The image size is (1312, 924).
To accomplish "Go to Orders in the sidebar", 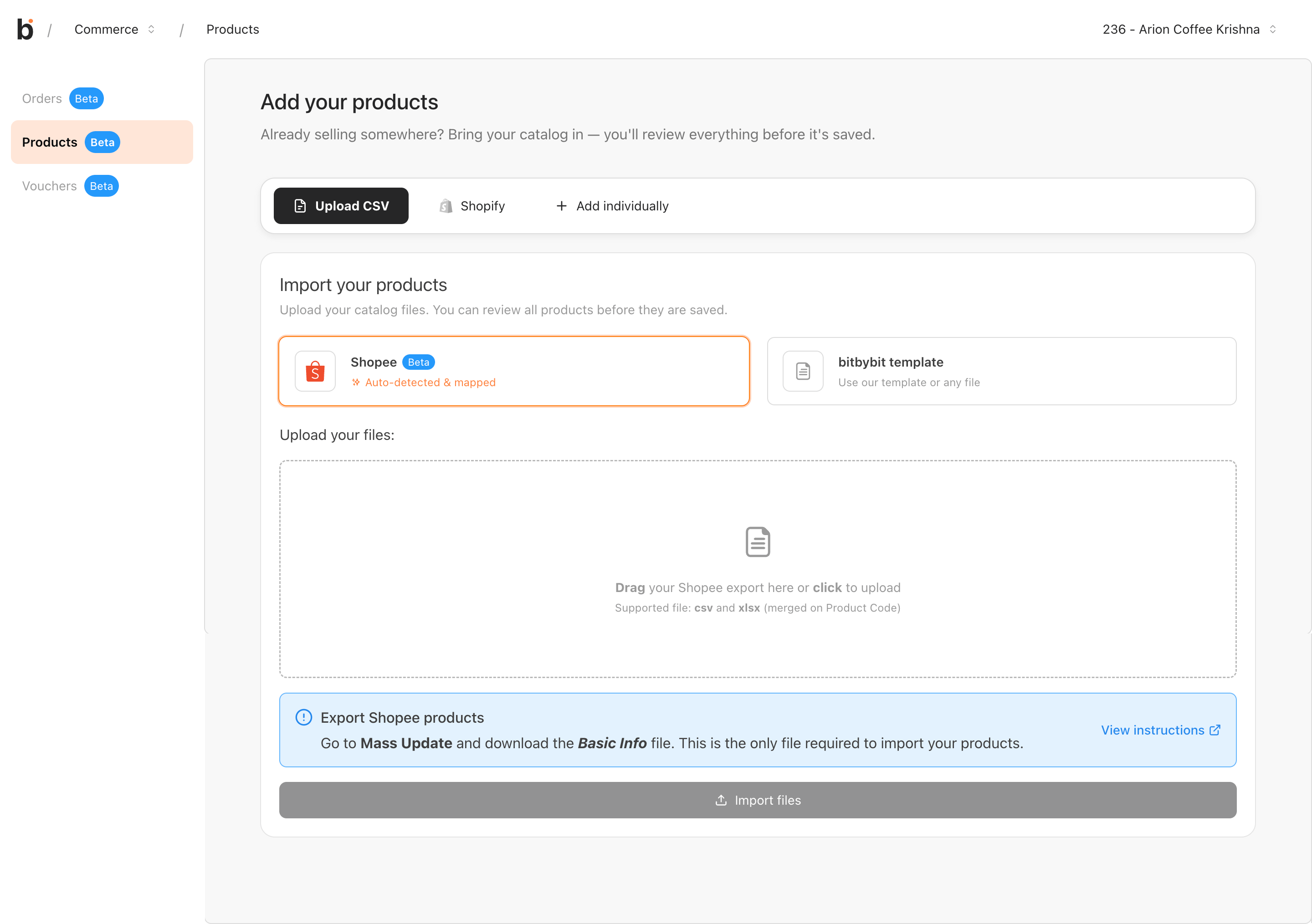I will (102, 98).
